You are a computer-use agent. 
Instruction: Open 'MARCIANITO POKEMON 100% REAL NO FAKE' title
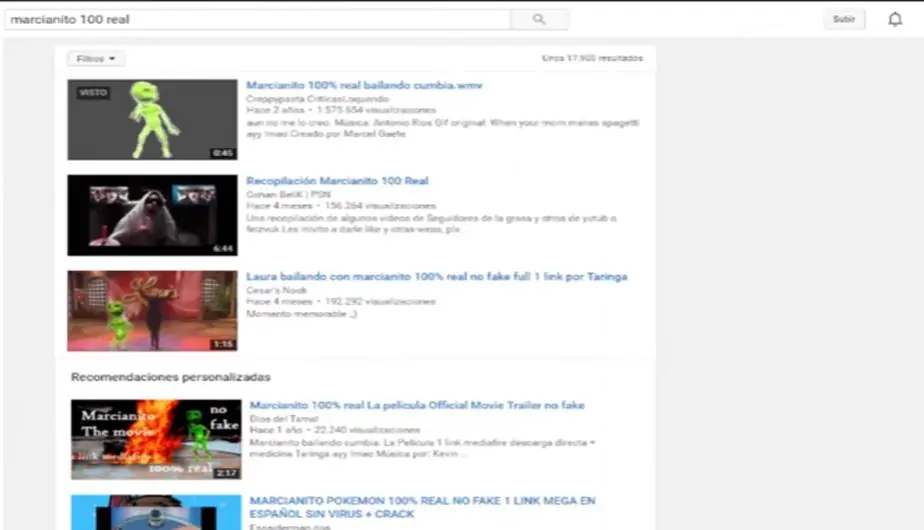423,507
